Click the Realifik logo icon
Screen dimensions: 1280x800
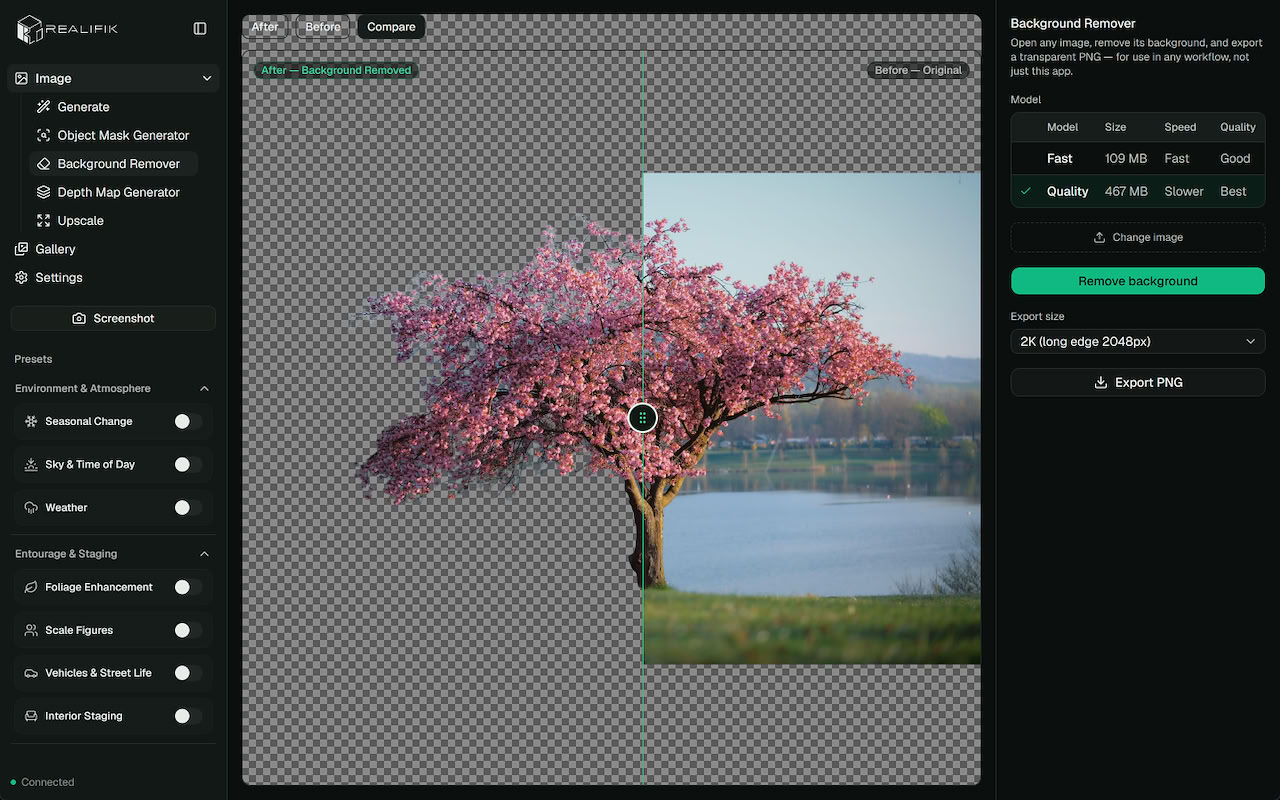pyautogui.click(x=30, y=29)
